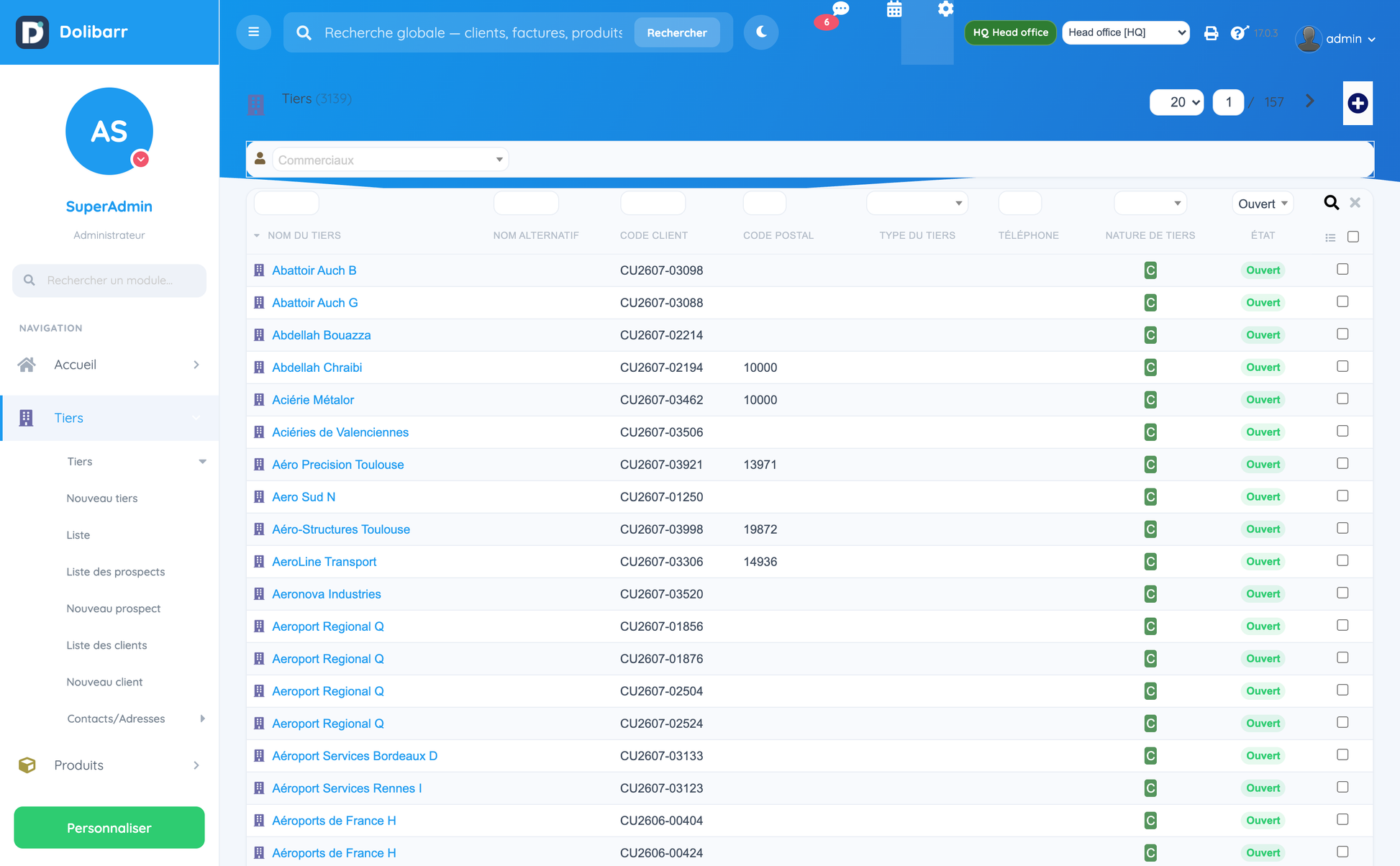Click the notification badge showing 6

[826, 22]
